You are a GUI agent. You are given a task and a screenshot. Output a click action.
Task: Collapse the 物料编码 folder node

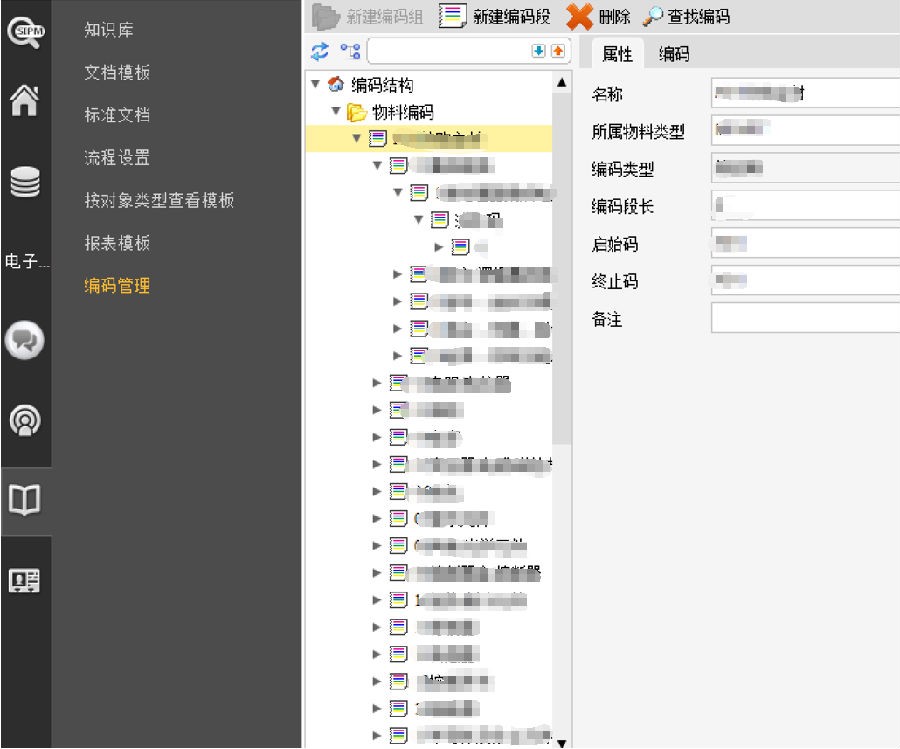337,112
